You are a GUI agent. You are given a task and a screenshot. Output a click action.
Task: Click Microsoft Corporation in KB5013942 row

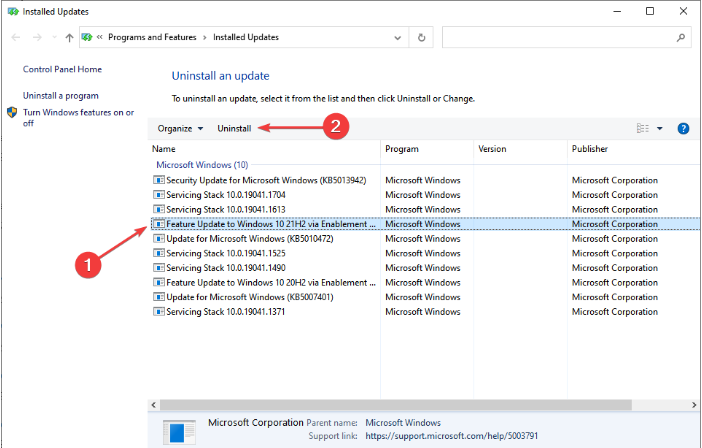pos(615,180)
